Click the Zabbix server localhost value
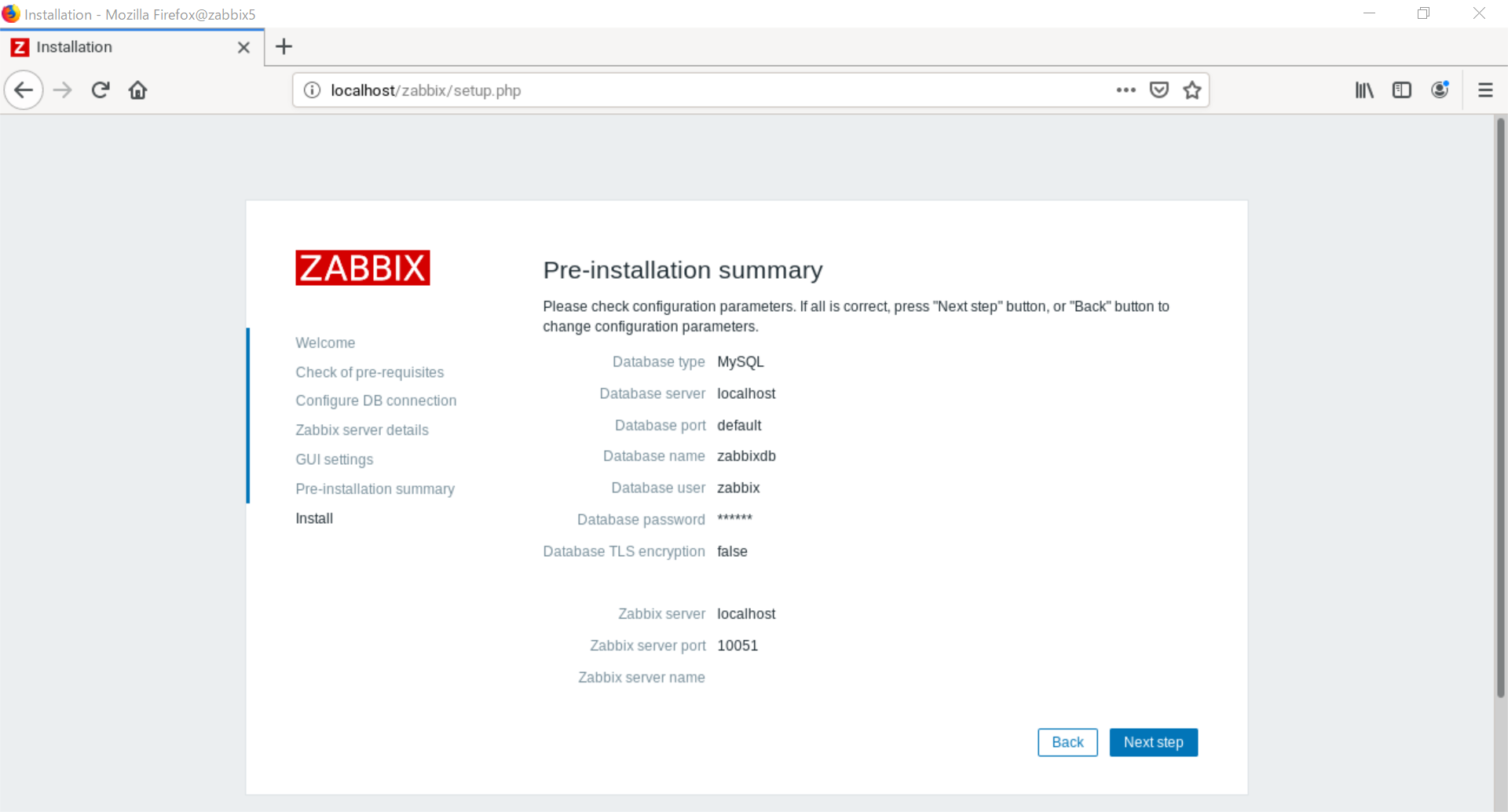 coord(746,614)
